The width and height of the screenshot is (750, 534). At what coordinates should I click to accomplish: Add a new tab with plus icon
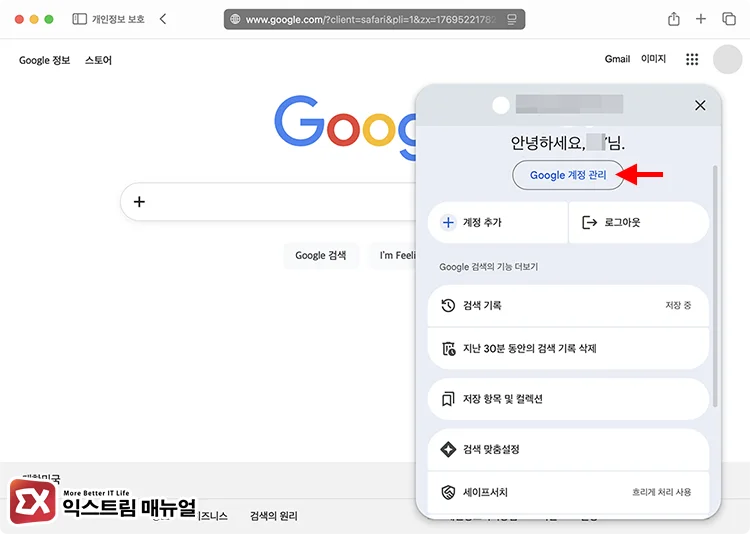[701, 19]
